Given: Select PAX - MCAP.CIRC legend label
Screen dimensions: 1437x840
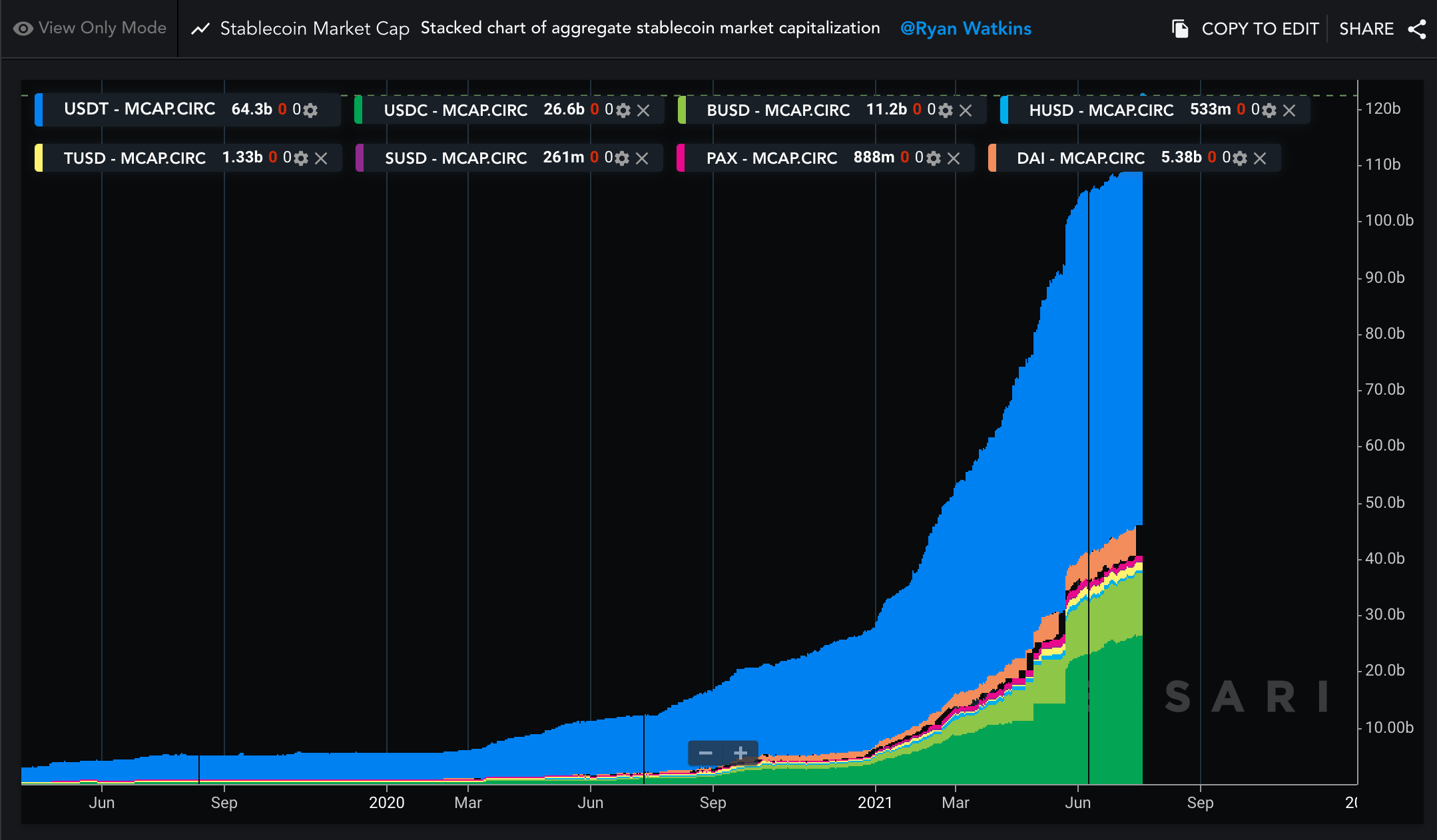Looking at the screenshot, I should coord(772,158).
